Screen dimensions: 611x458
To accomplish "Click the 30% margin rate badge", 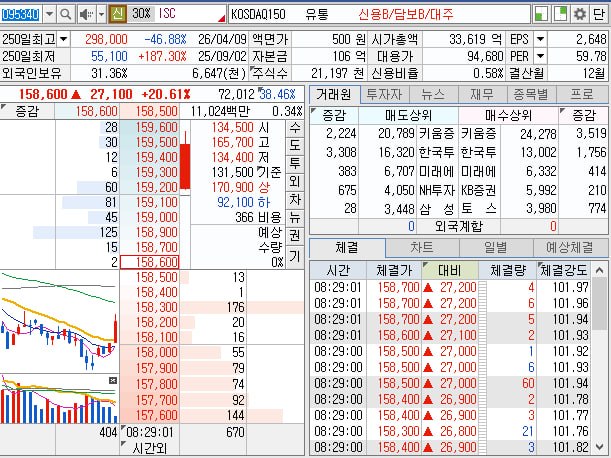I will (141, 14).
